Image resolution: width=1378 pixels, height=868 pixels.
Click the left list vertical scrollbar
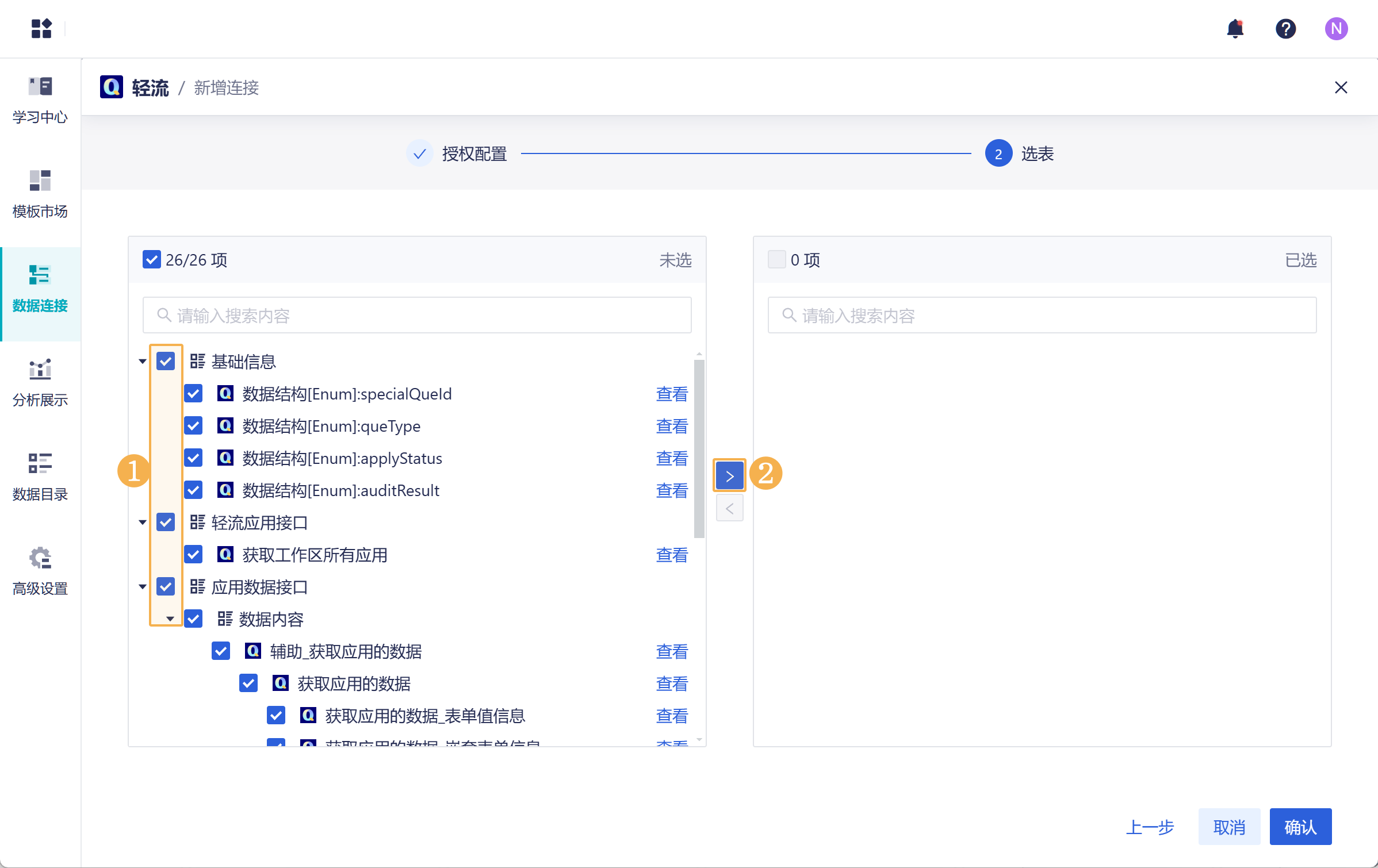[x=699, y=448]
